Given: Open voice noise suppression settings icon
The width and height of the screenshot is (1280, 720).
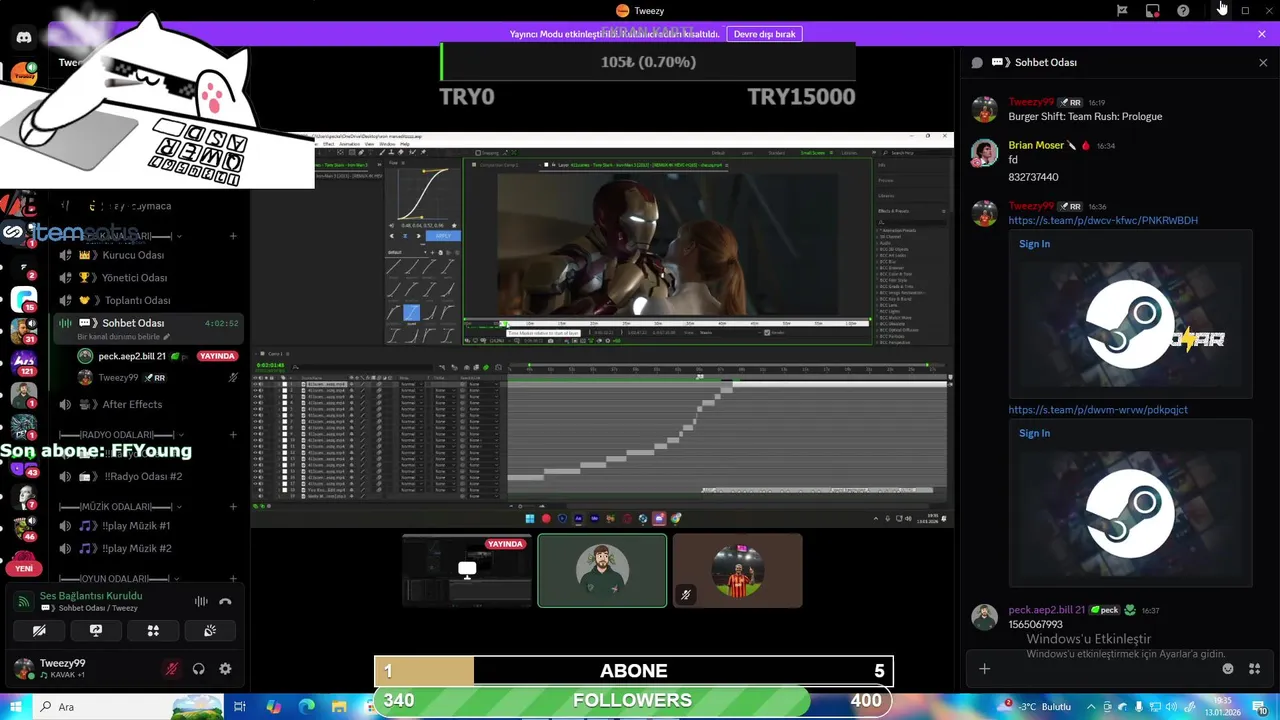Looking at the screenshot, I should pos(201,602).
